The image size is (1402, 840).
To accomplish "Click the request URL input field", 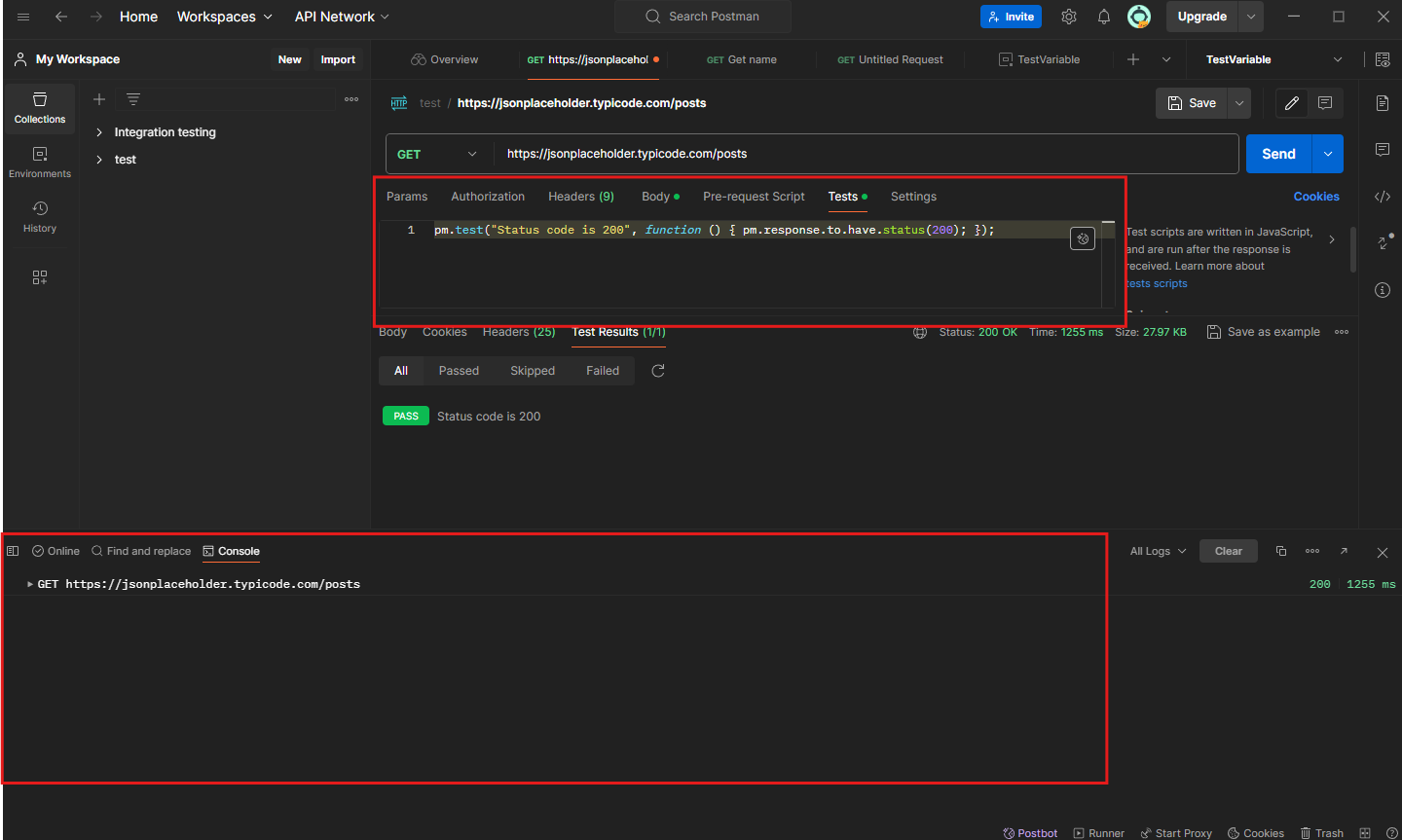I will 867,154.
